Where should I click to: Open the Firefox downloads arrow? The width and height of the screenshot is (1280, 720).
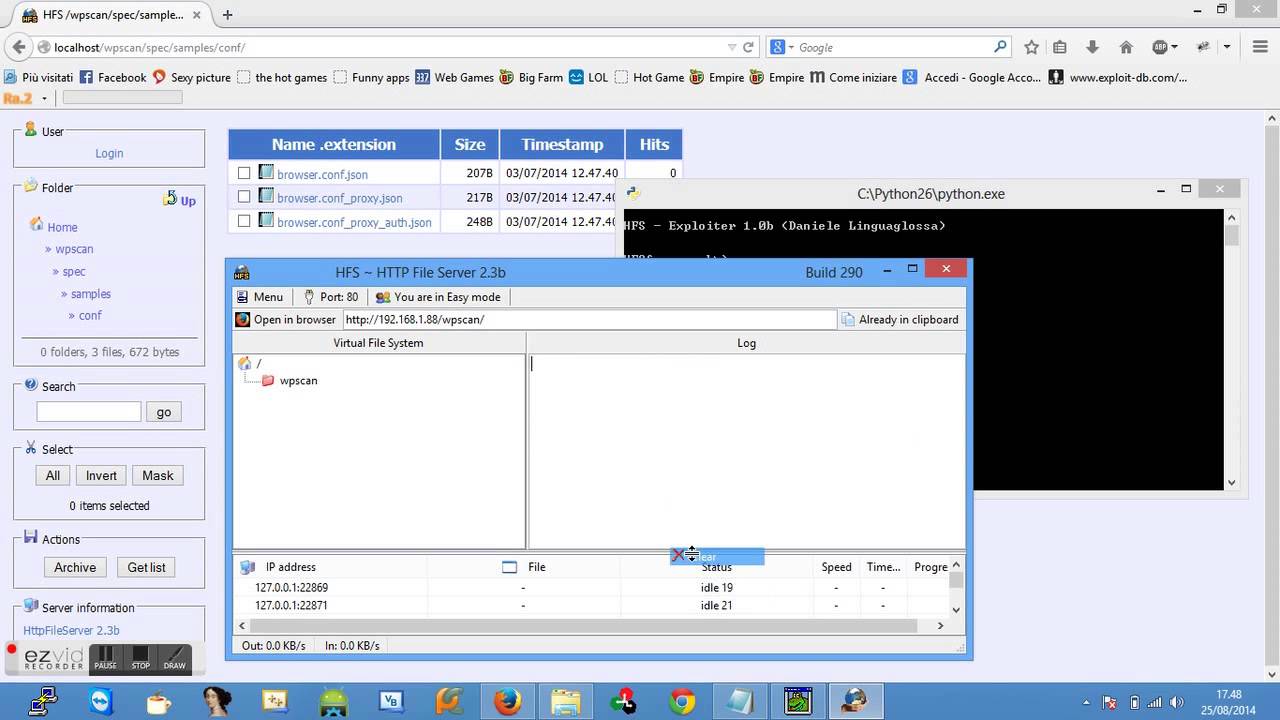tap(1092, 47)
